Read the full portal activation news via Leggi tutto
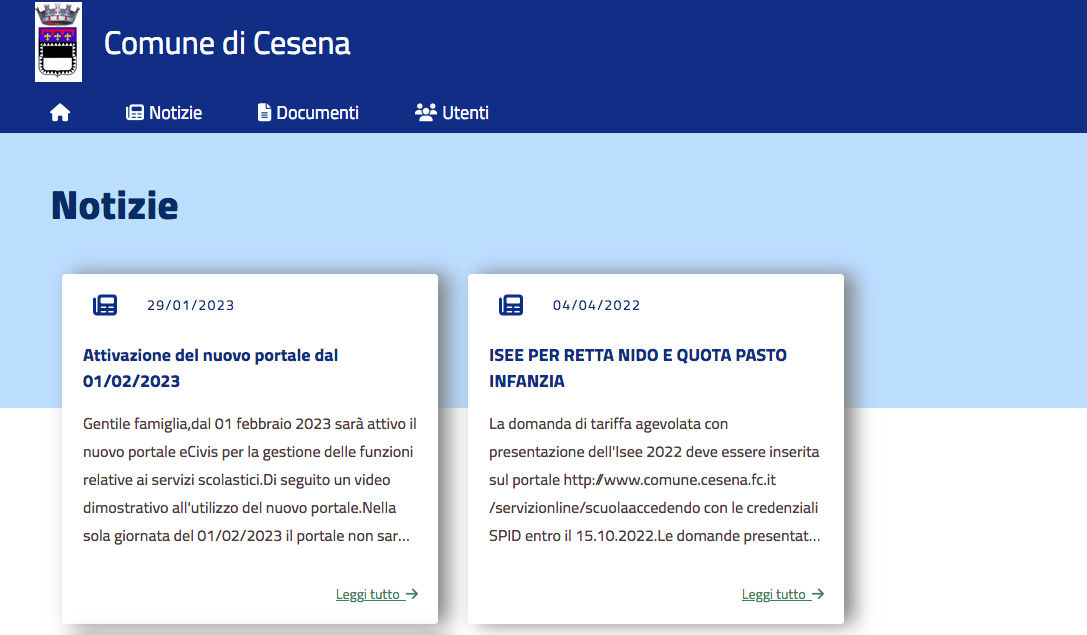 (368, 594)
